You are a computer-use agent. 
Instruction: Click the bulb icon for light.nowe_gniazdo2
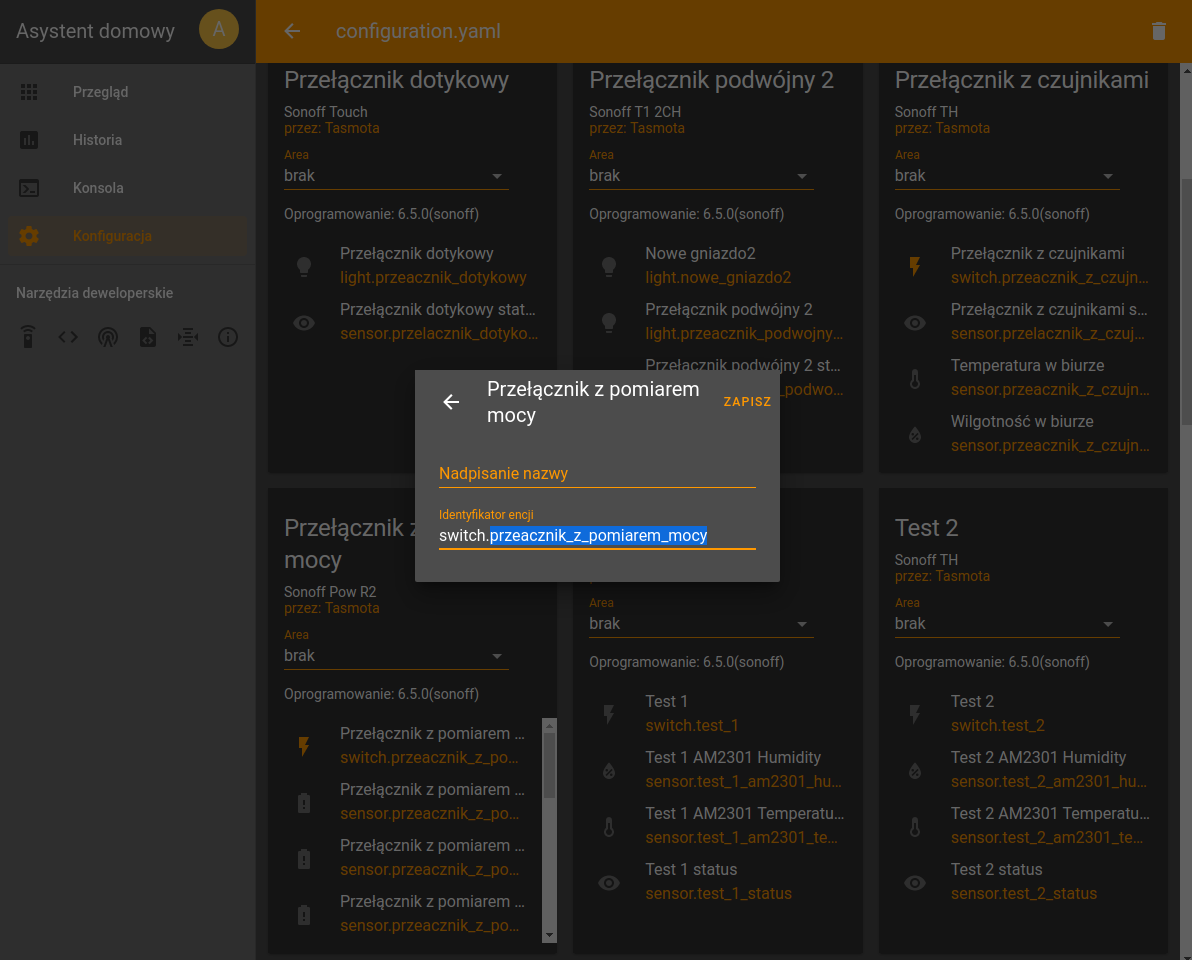click(x=609, y=266)
